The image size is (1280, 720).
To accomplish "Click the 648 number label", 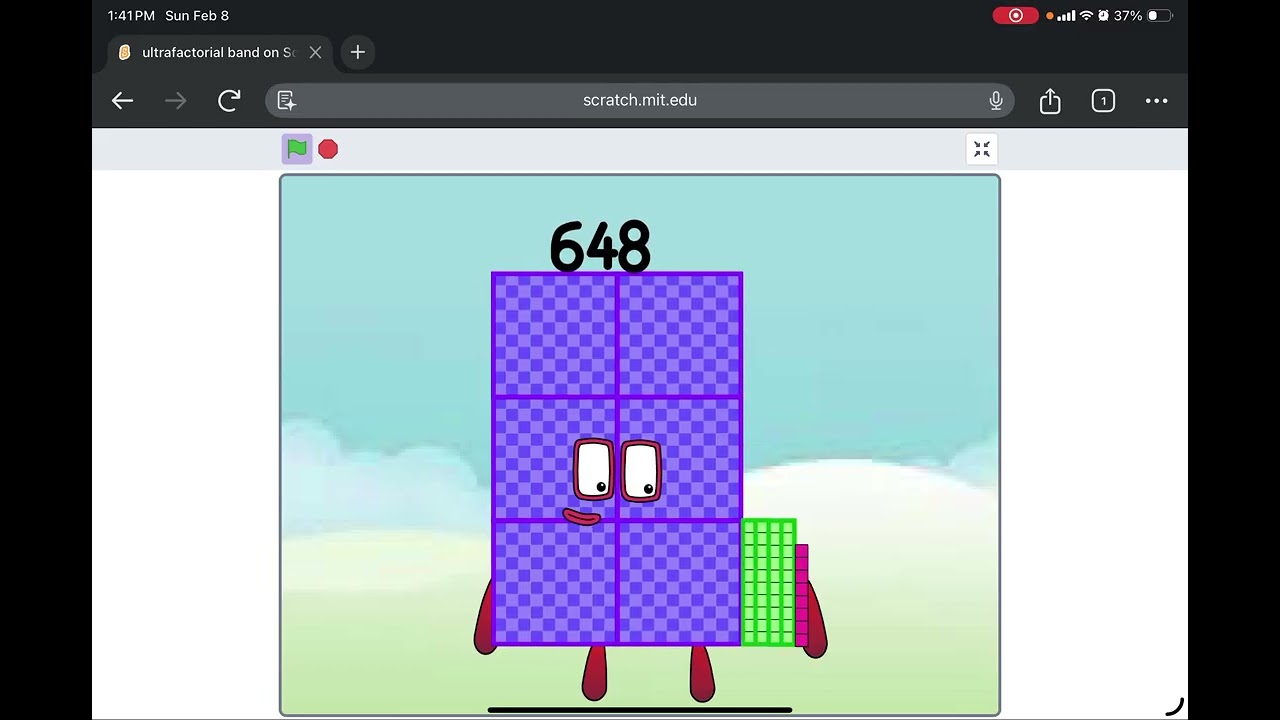I will (x=600, y=246).
